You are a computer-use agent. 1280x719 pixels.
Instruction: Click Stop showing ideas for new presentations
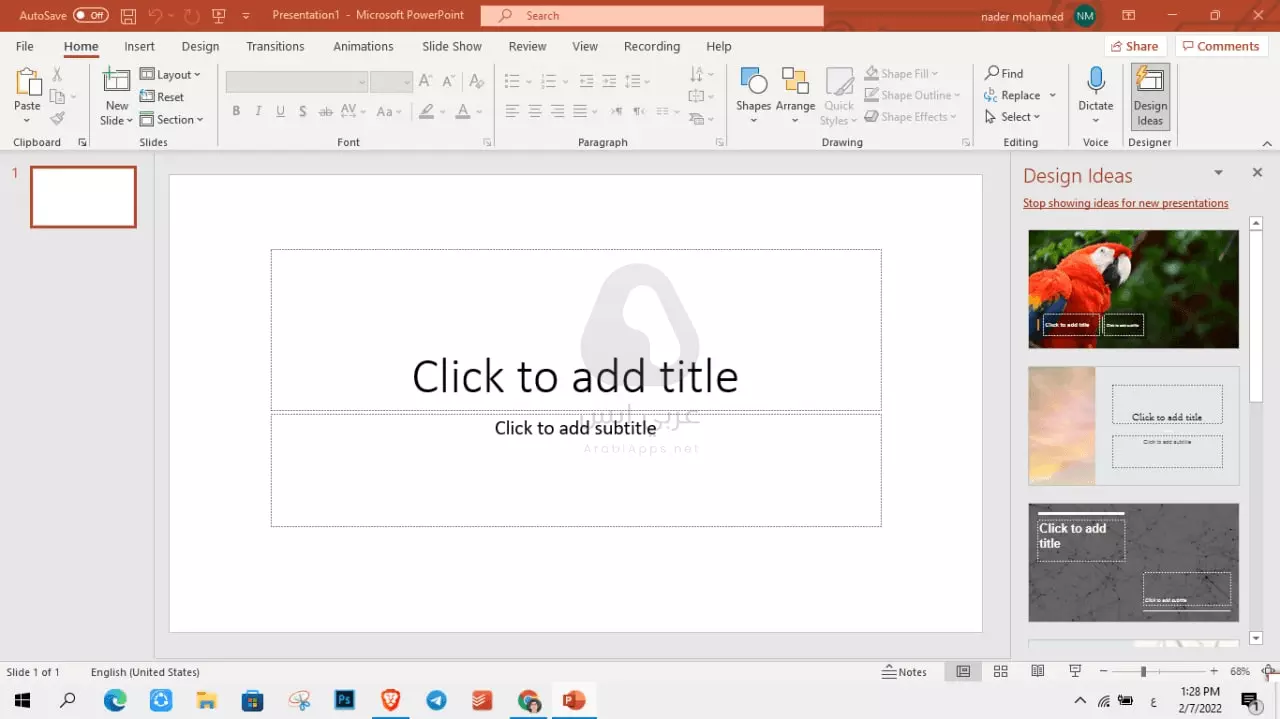(1125, 203)
